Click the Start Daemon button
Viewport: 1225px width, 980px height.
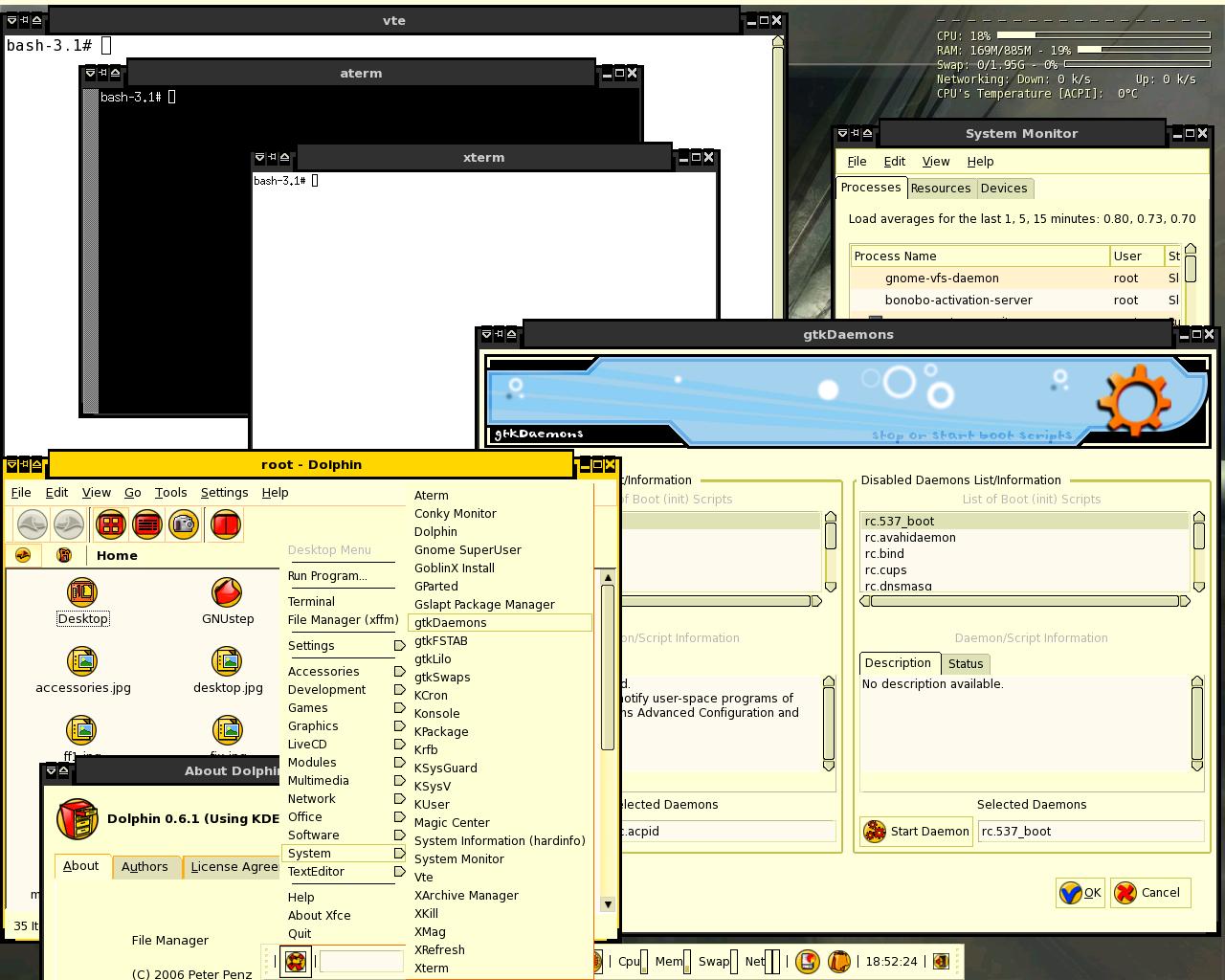pos(917,831)
